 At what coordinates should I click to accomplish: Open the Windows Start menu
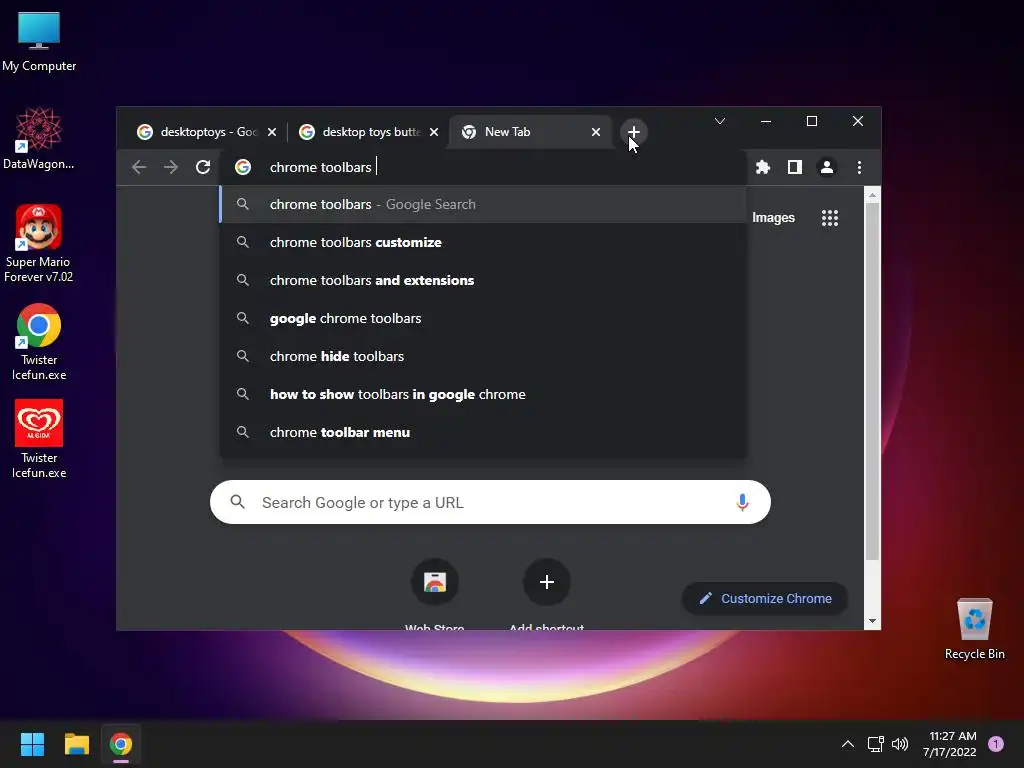pos(32,744)
